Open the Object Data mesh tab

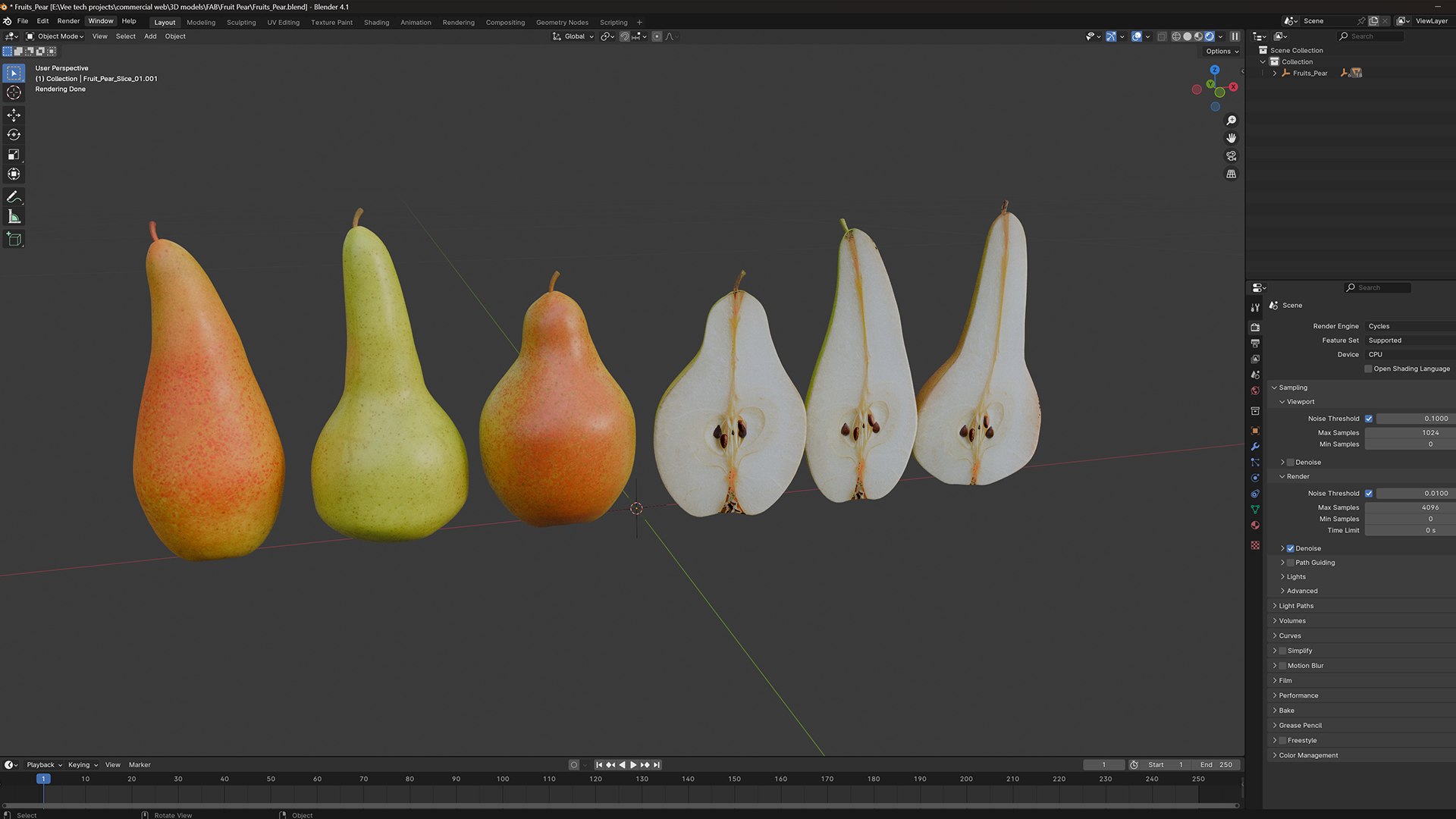coord(1255,510)
